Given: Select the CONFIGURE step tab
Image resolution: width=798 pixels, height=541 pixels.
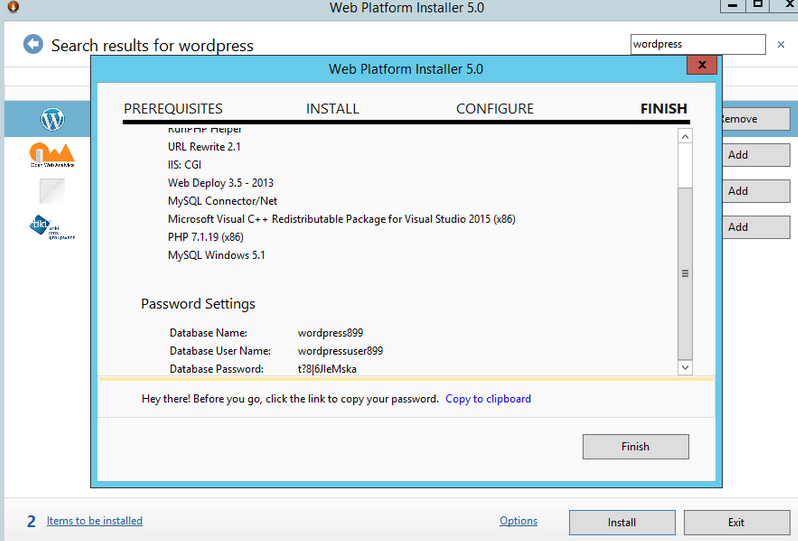Looking at the screenshot, I should 495,108.
